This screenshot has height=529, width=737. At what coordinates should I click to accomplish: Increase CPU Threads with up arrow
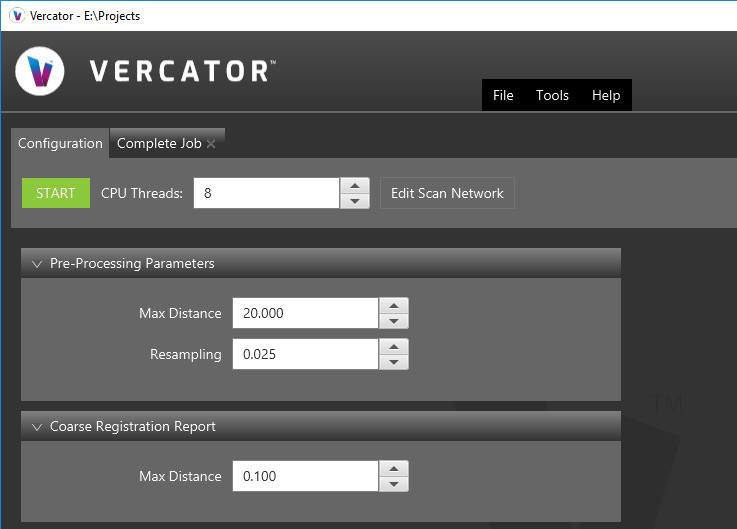355,185
